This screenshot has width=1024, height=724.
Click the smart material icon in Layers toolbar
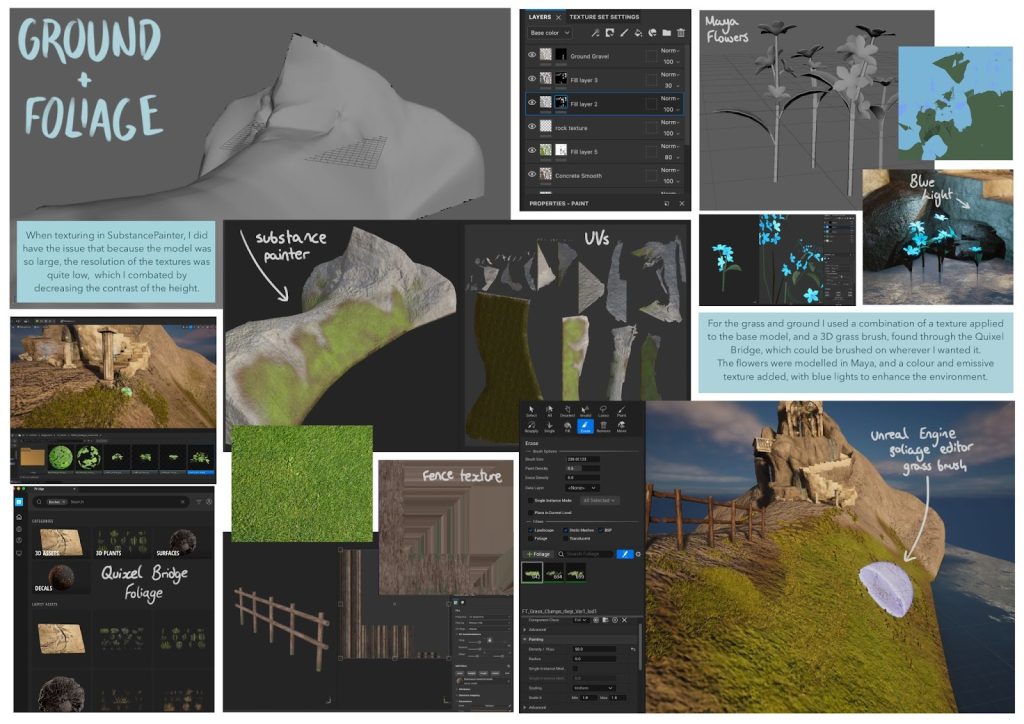pos(652,33)
